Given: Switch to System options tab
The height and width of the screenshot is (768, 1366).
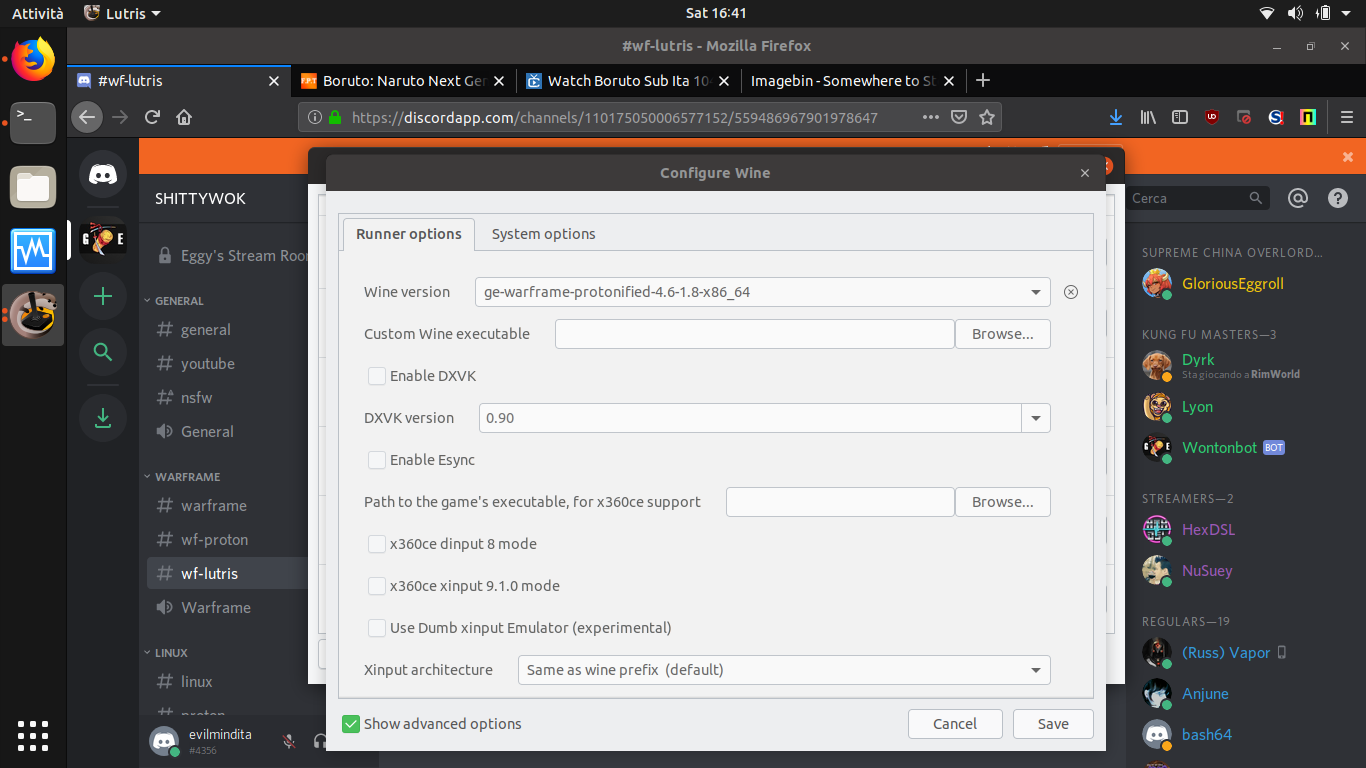Looking at the screenshot, I should 543,234.
